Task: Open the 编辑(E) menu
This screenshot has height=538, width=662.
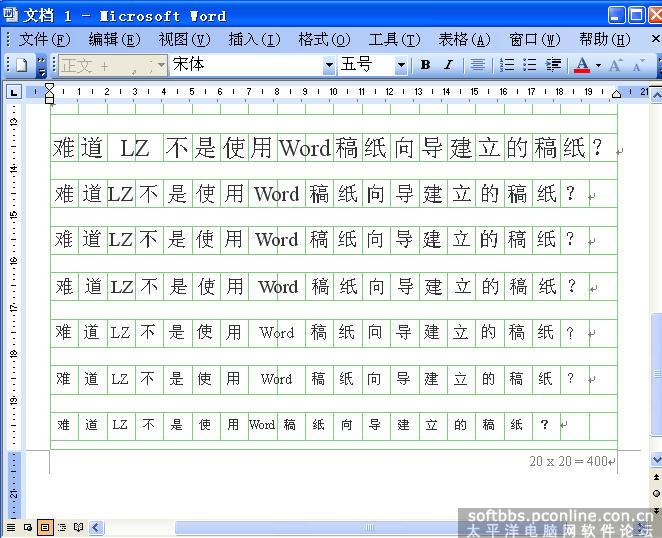Action: click(x=114, y=40)
